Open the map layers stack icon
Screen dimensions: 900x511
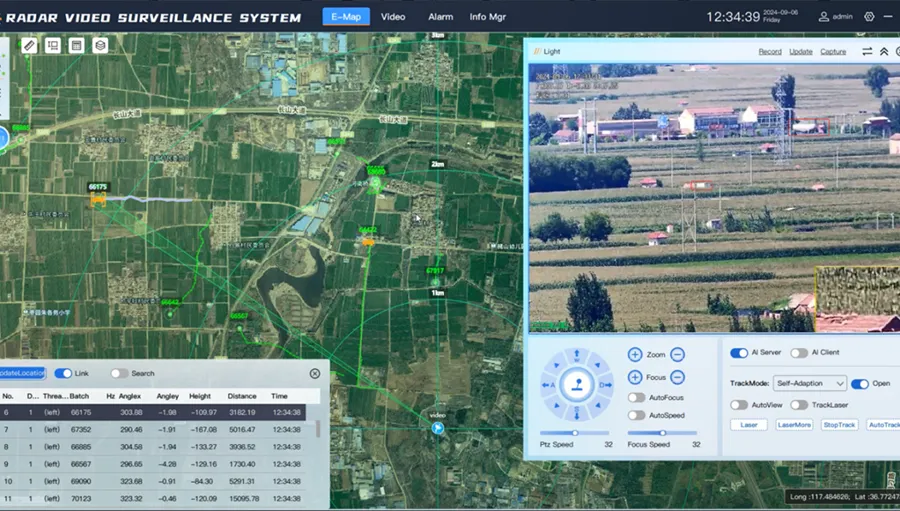(100, 45)
